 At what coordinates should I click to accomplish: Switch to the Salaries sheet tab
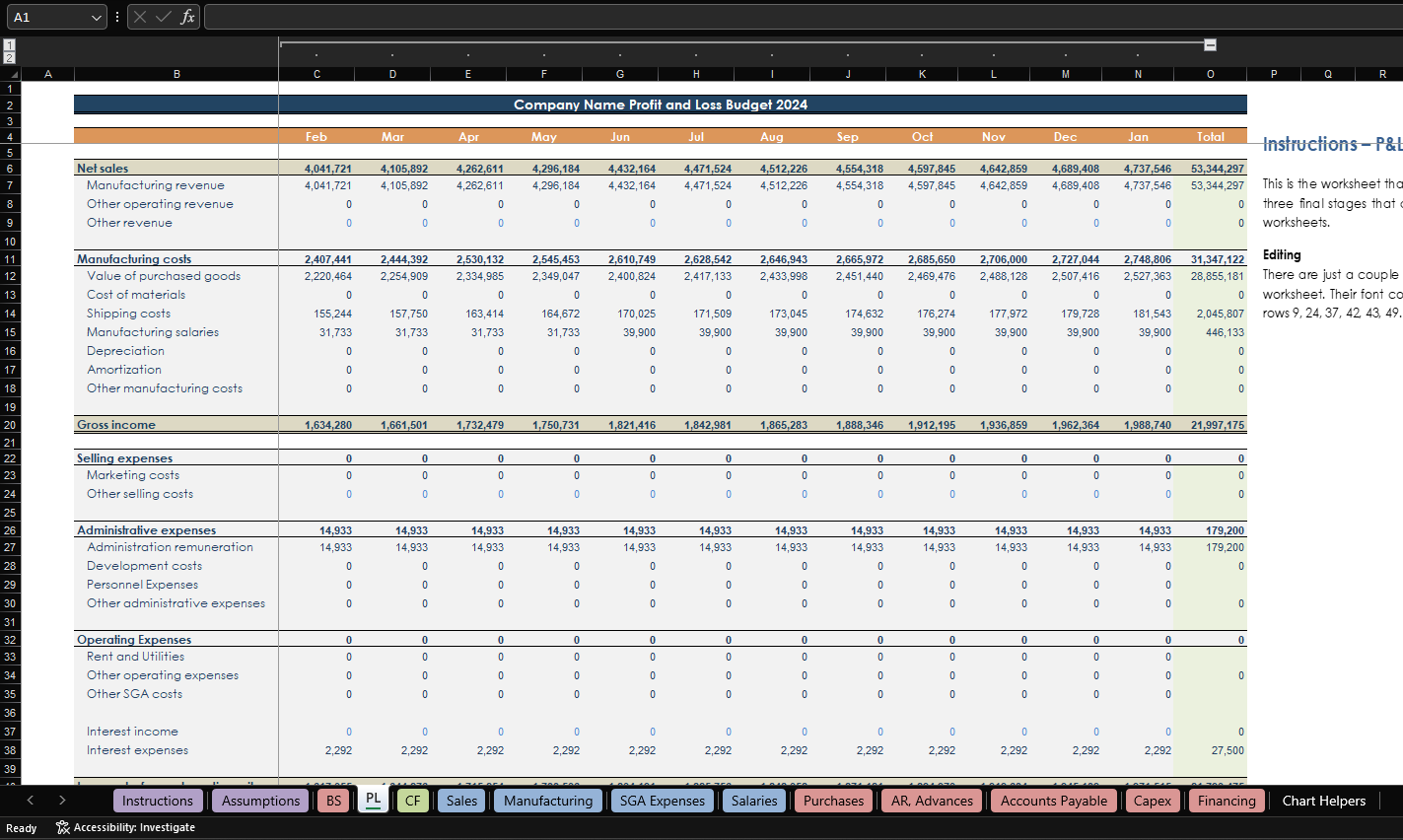(754, 801)
